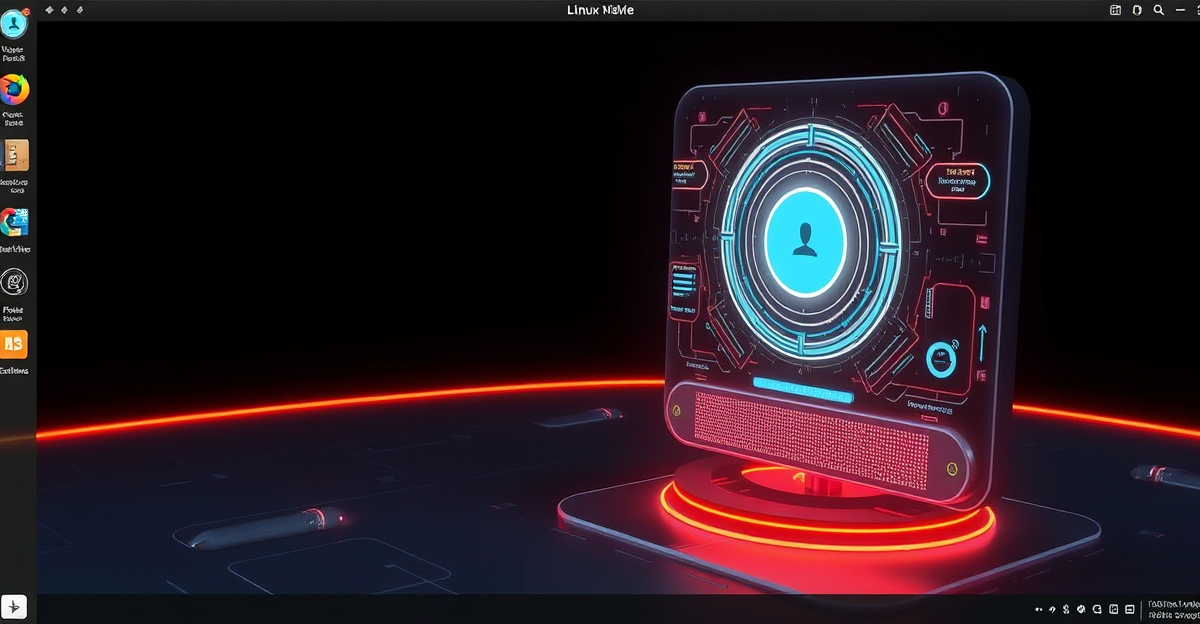Image resolution: width=1200 pixels, height=624 pixels.
Task: Click the keyboard layout tray icon
Action: click(x=1129, y=609)
